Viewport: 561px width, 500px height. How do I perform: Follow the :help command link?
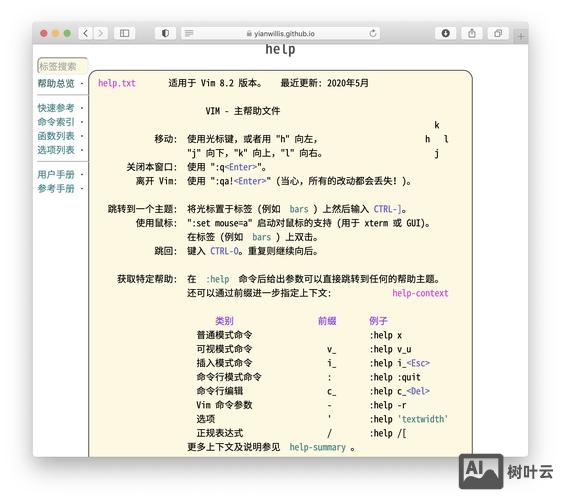[217, 279]
